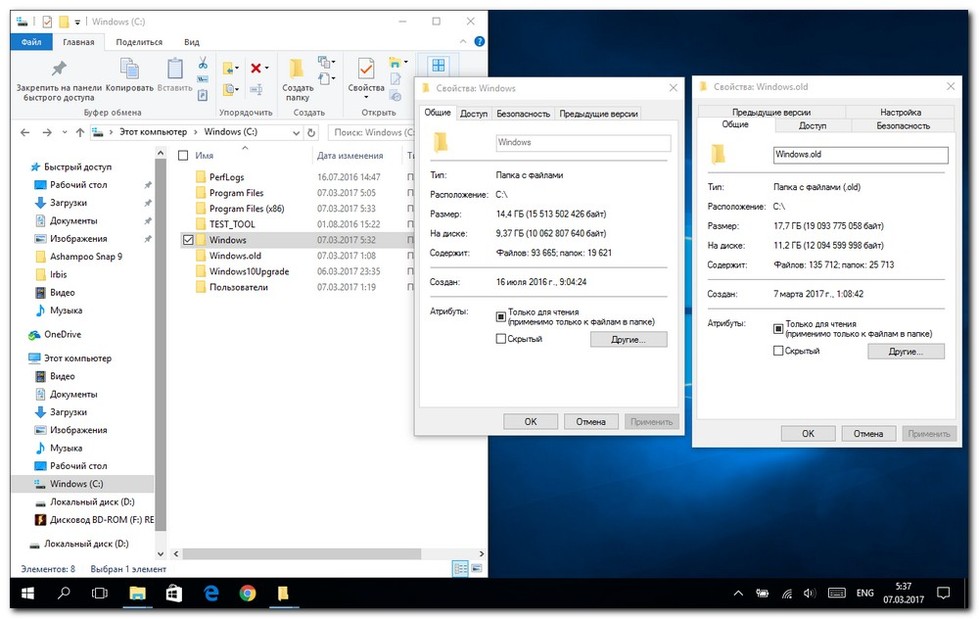Toggle the select-all checkbox in Name header
This screenshot has width=979, height=619.
pyautogui.click(x=183, y=156)
